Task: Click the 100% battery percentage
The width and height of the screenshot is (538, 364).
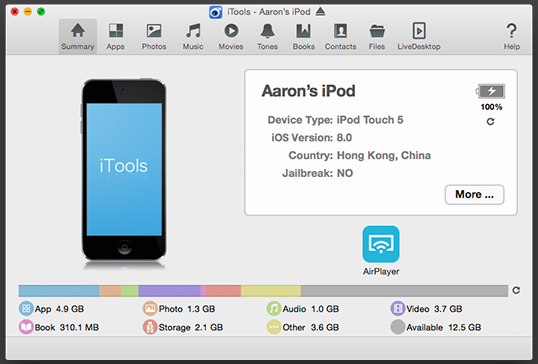Action: [491, 107]
